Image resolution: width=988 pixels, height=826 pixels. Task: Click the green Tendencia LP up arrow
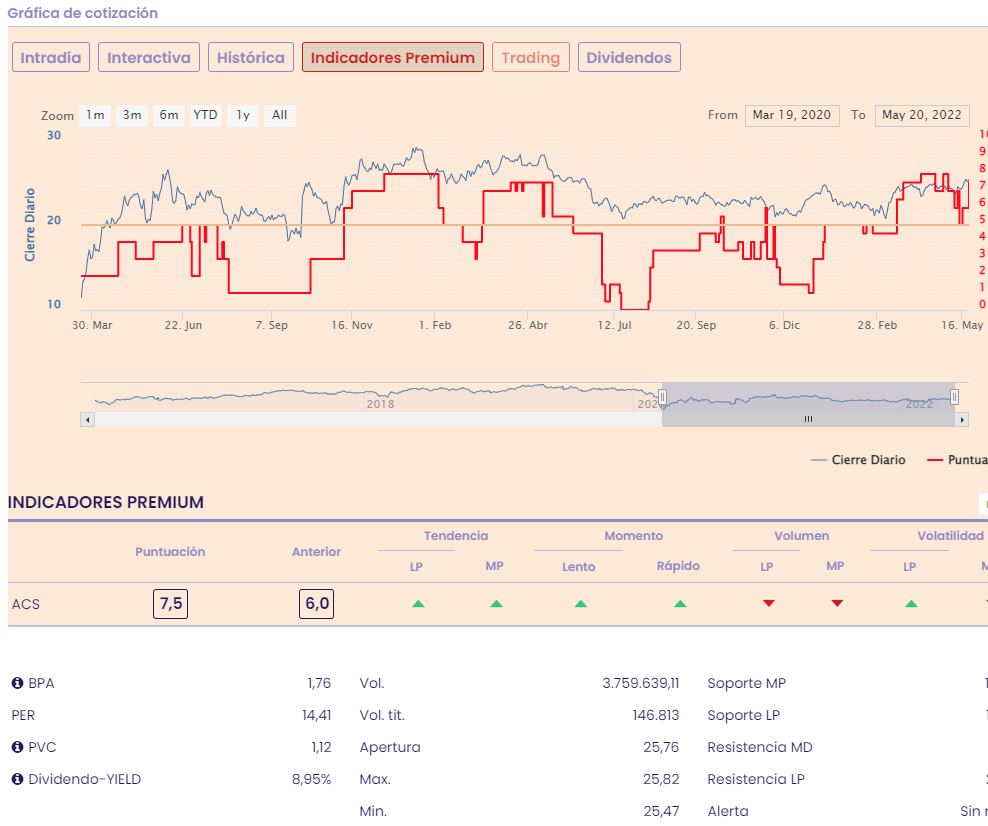tap(418, 604)
